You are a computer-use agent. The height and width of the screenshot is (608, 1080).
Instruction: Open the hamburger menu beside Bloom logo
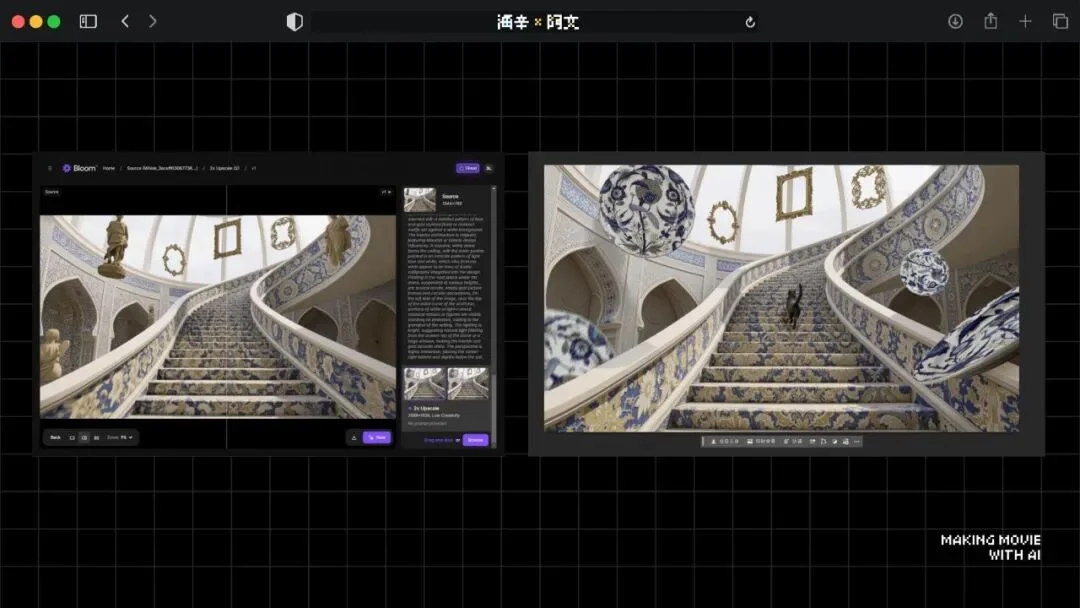(50, 168)
